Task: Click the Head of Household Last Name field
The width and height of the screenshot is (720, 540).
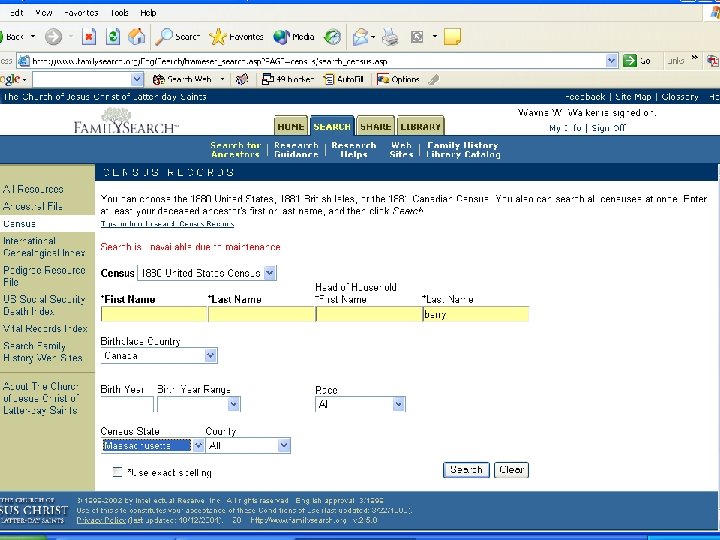Action: tap(476, 314)
